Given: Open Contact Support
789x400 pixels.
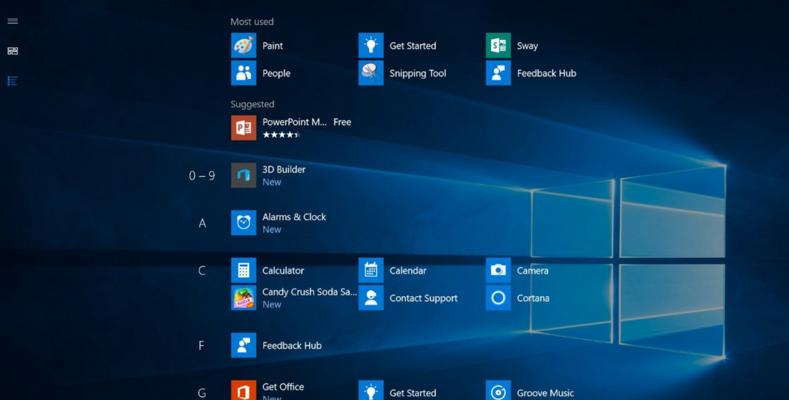Looking at the screenshot, I should [x=408, y=297].
